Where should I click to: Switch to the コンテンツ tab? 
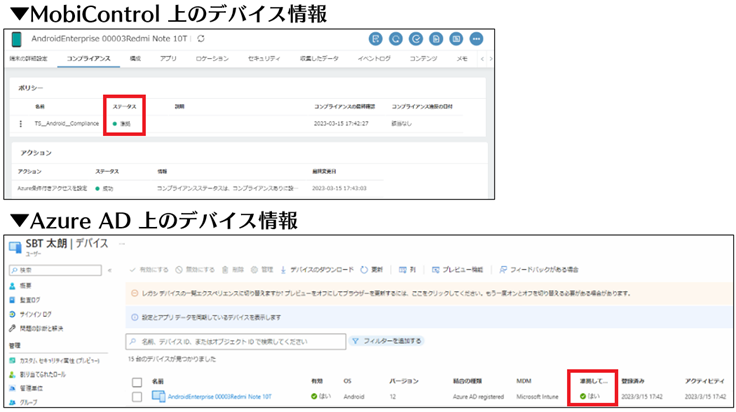pos(423,59)
